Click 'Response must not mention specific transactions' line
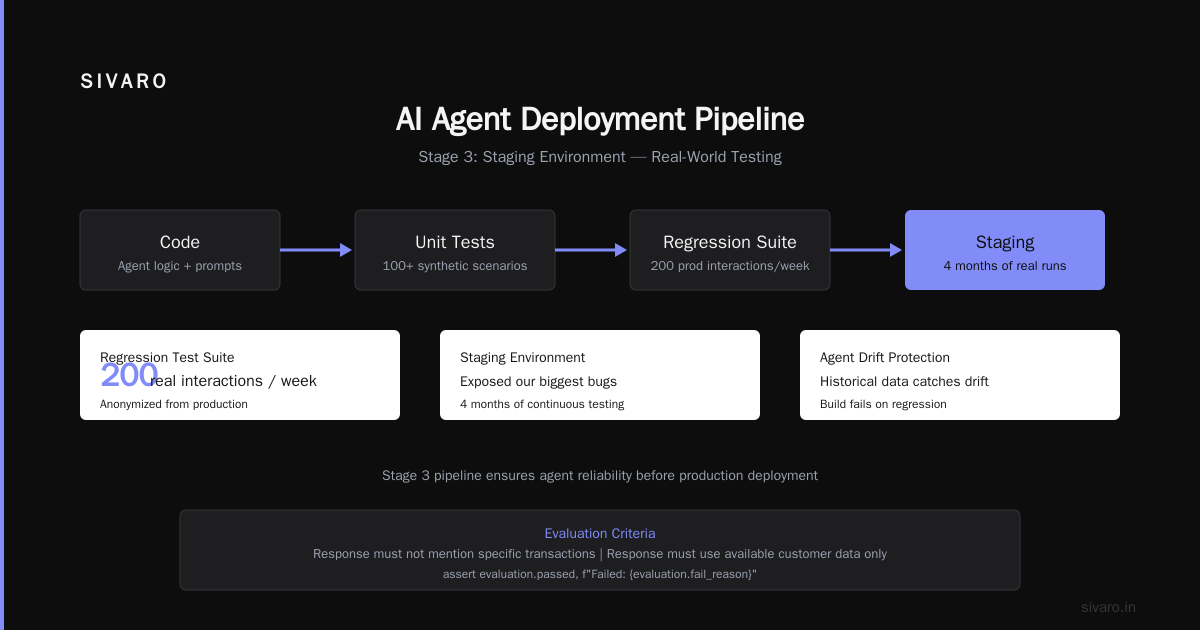 [600, 554]
